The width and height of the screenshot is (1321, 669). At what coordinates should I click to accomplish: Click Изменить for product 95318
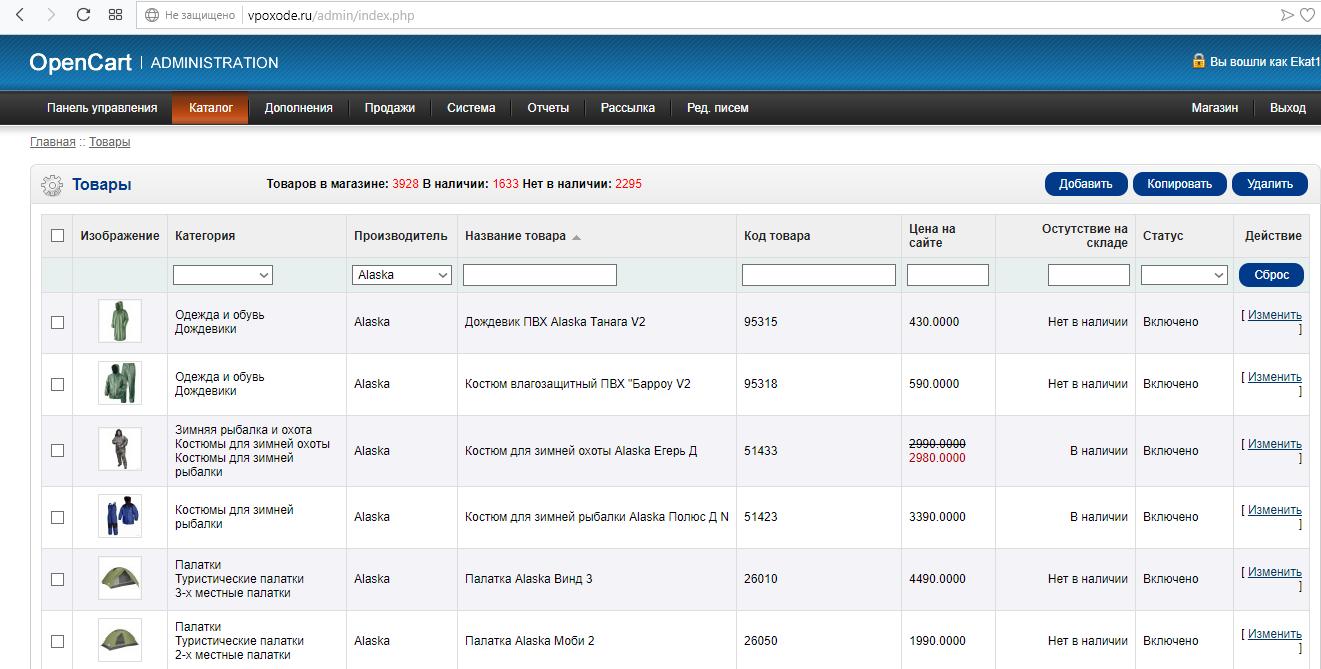coord(1275,377)
